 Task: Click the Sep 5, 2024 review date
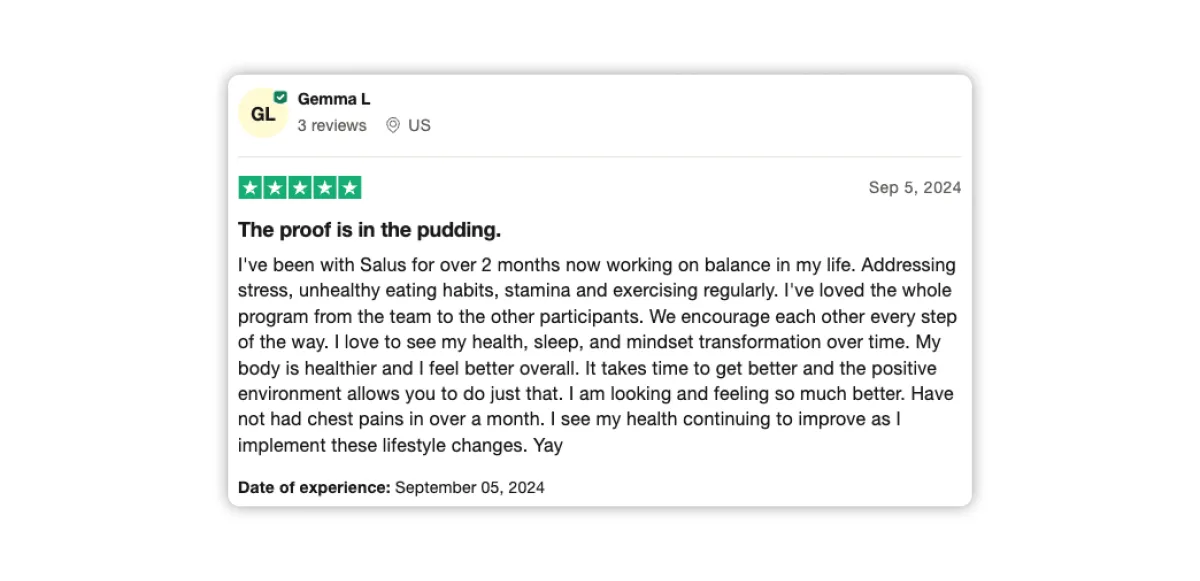pyautogui.click(x=915, y=188)
